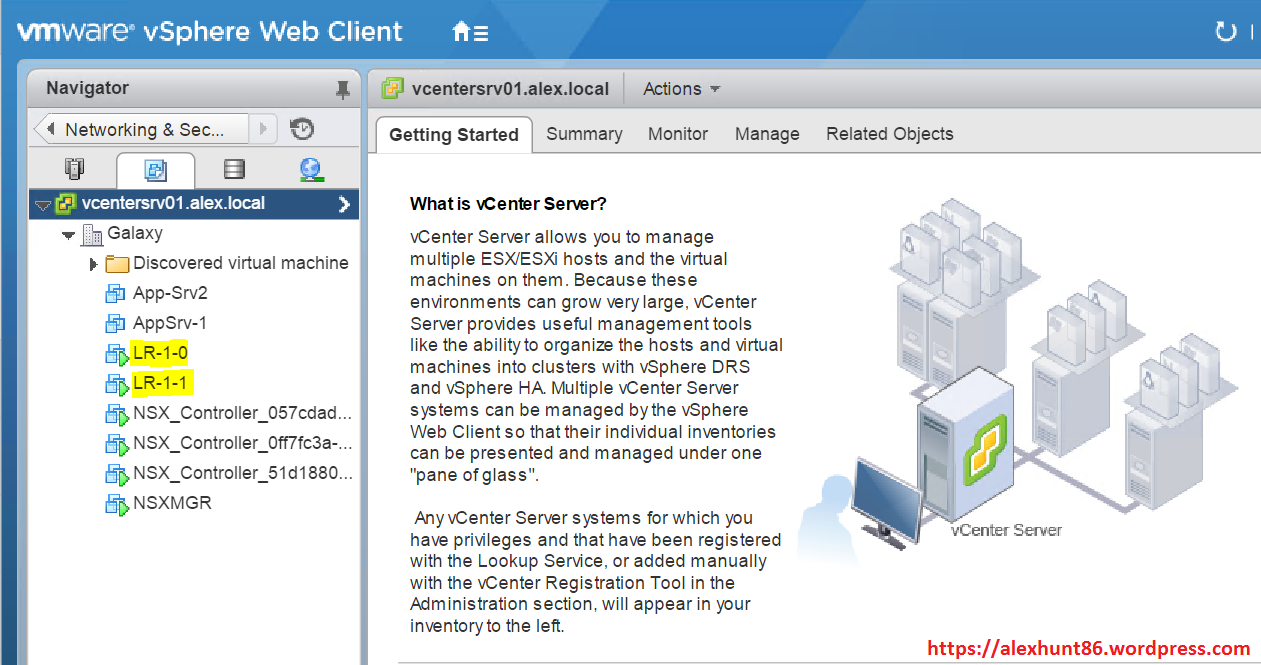Open the vSphere home menu icon

pos(470,32)
